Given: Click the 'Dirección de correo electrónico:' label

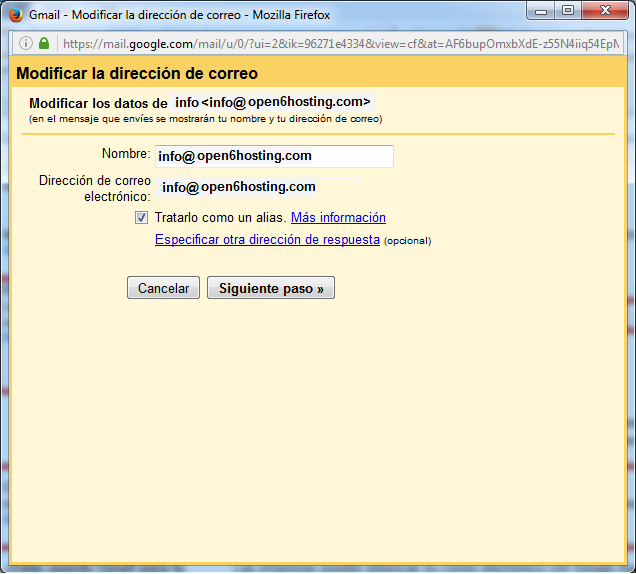Looking at the screenshot, I should [x=95, y=189].
